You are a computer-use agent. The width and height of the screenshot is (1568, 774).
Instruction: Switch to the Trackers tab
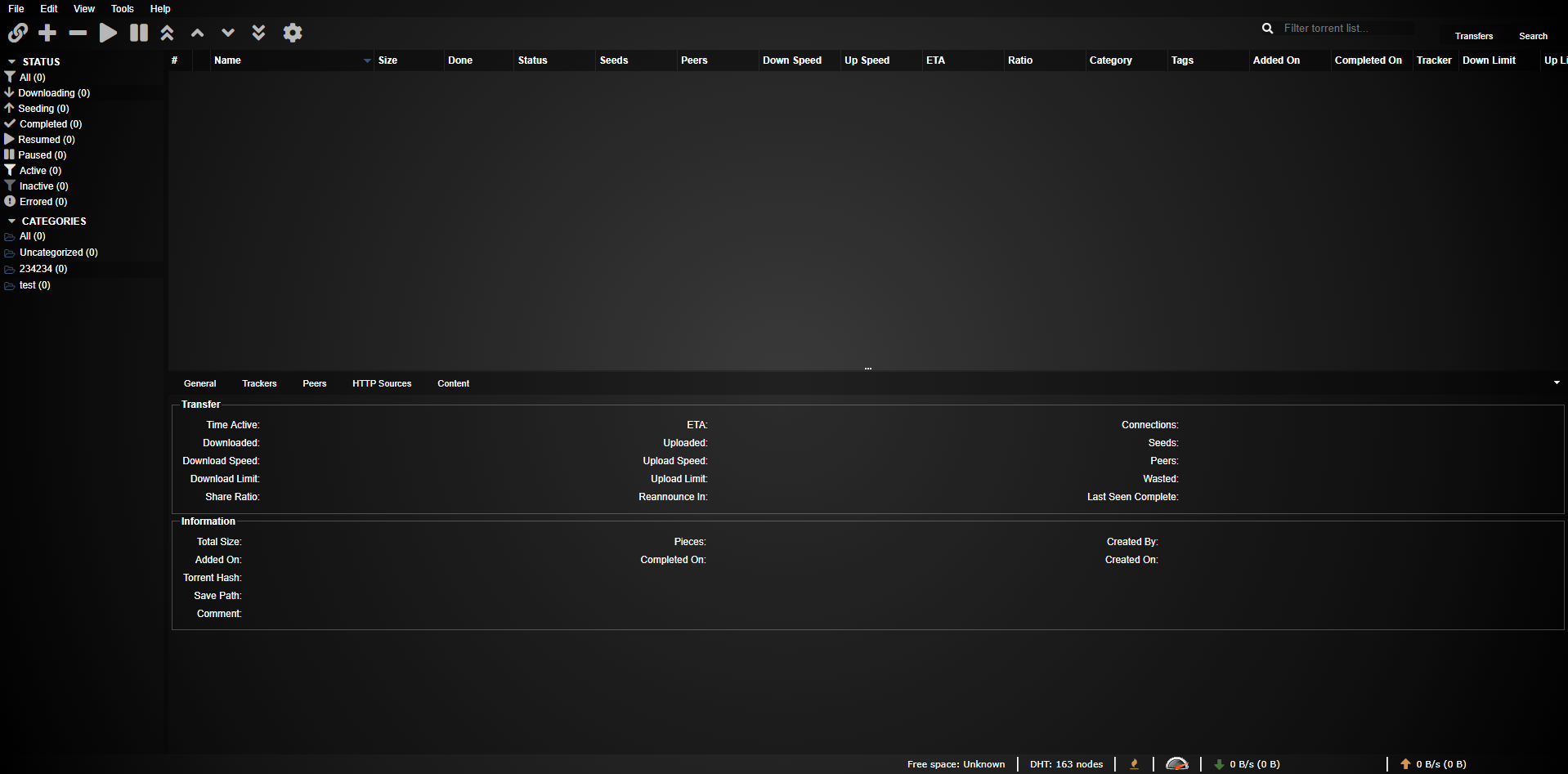click(259, 383)
